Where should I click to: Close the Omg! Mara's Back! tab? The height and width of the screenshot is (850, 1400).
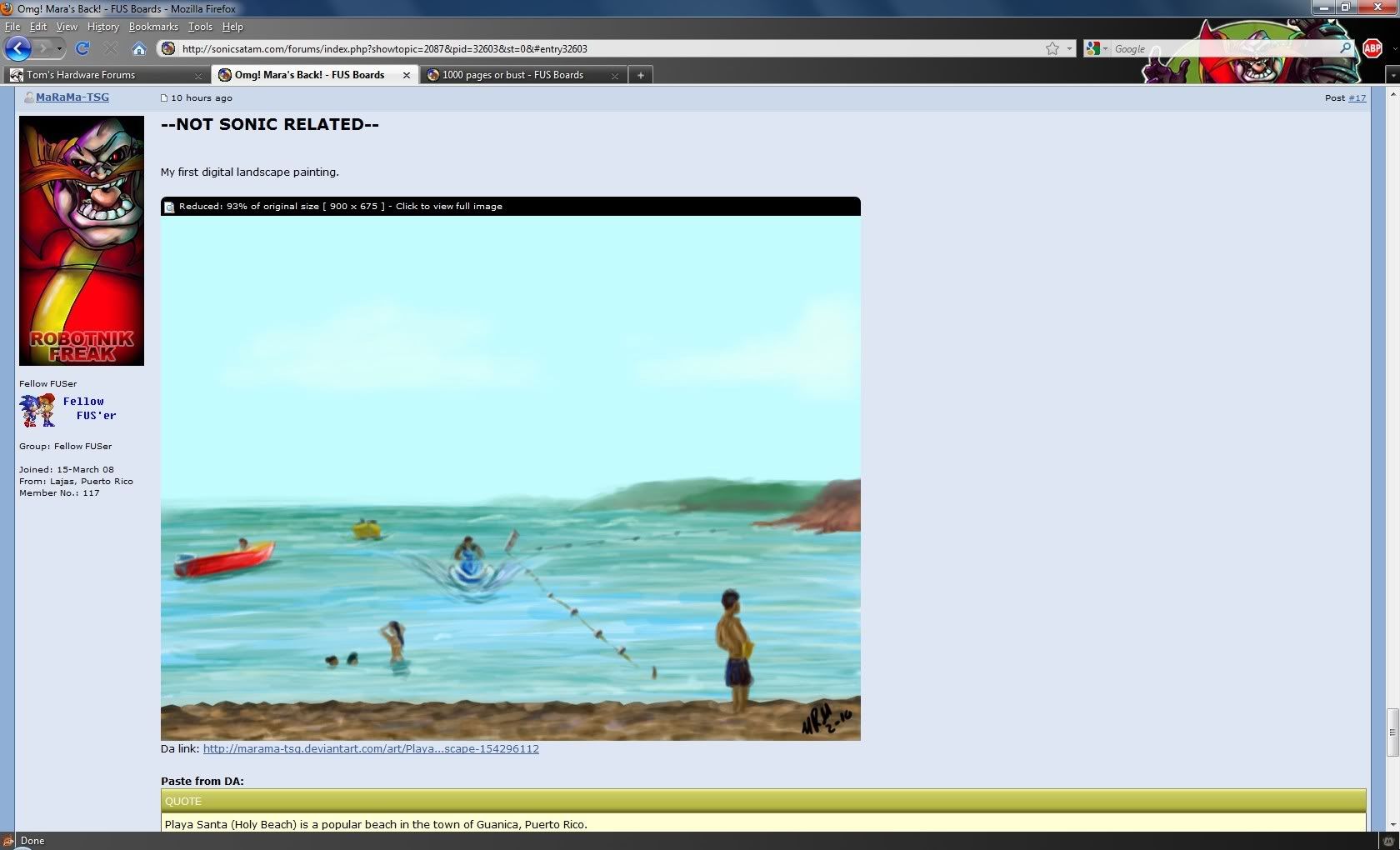[x=407, y=75]
